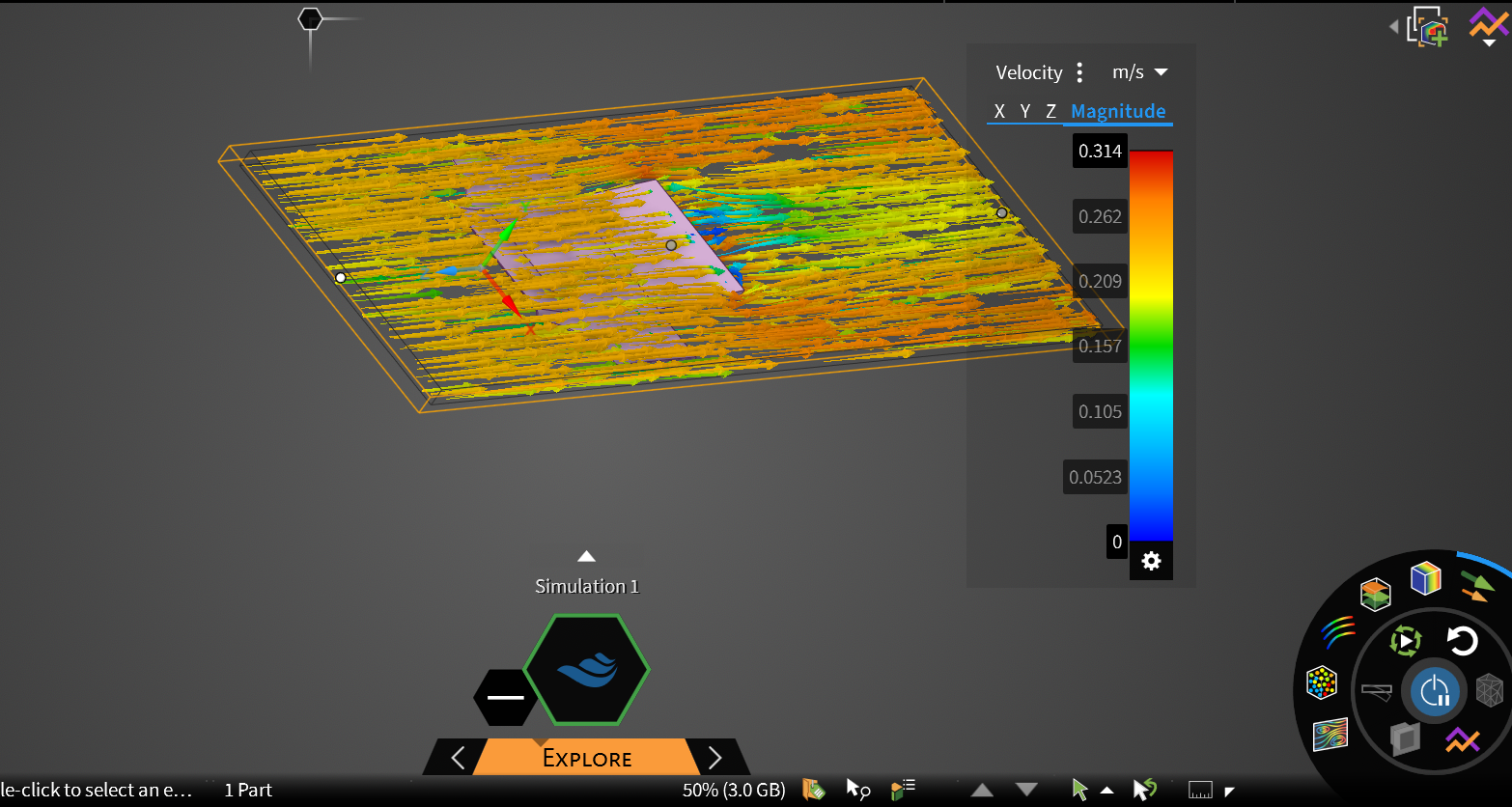Click the gray mesh hexagon icon
The width and height of the screenshot is (1512, 807).
tap(1490, 689)
